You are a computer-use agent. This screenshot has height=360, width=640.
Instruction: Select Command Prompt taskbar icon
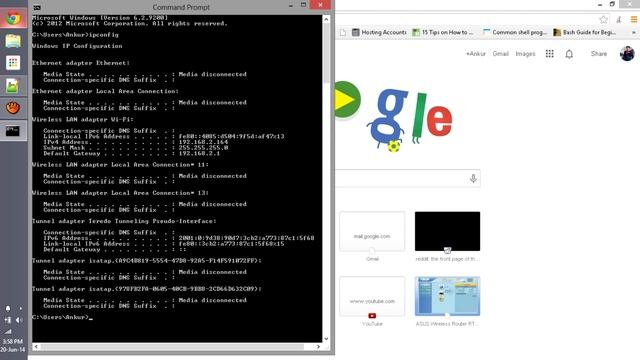[13, 131]
